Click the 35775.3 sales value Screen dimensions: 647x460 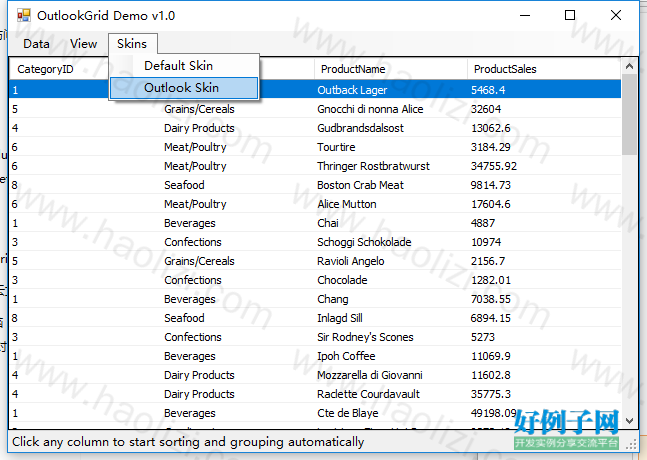[491, 394]
